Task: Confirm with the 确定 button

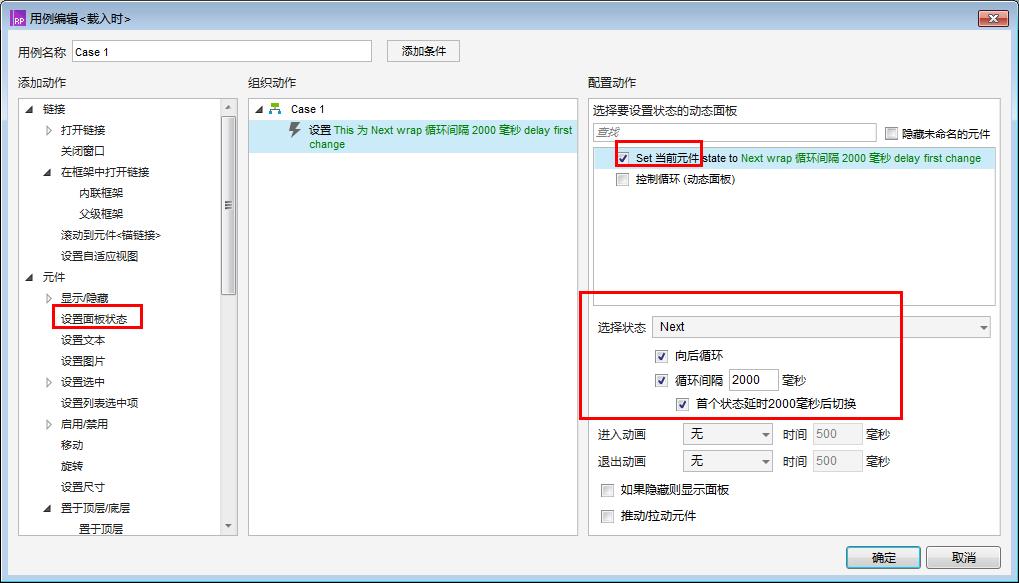Action: tap(883, 557)
